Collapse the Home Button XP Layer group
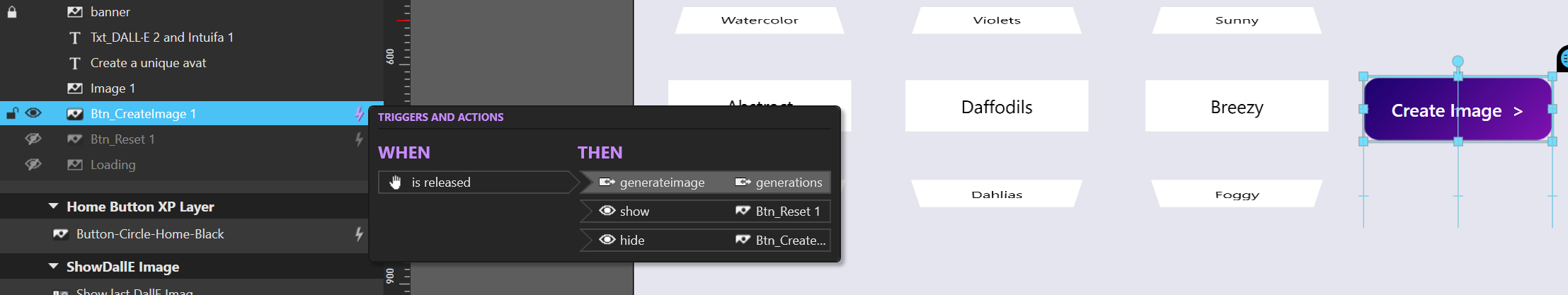 pyautogui.click(x=53, y=207)
